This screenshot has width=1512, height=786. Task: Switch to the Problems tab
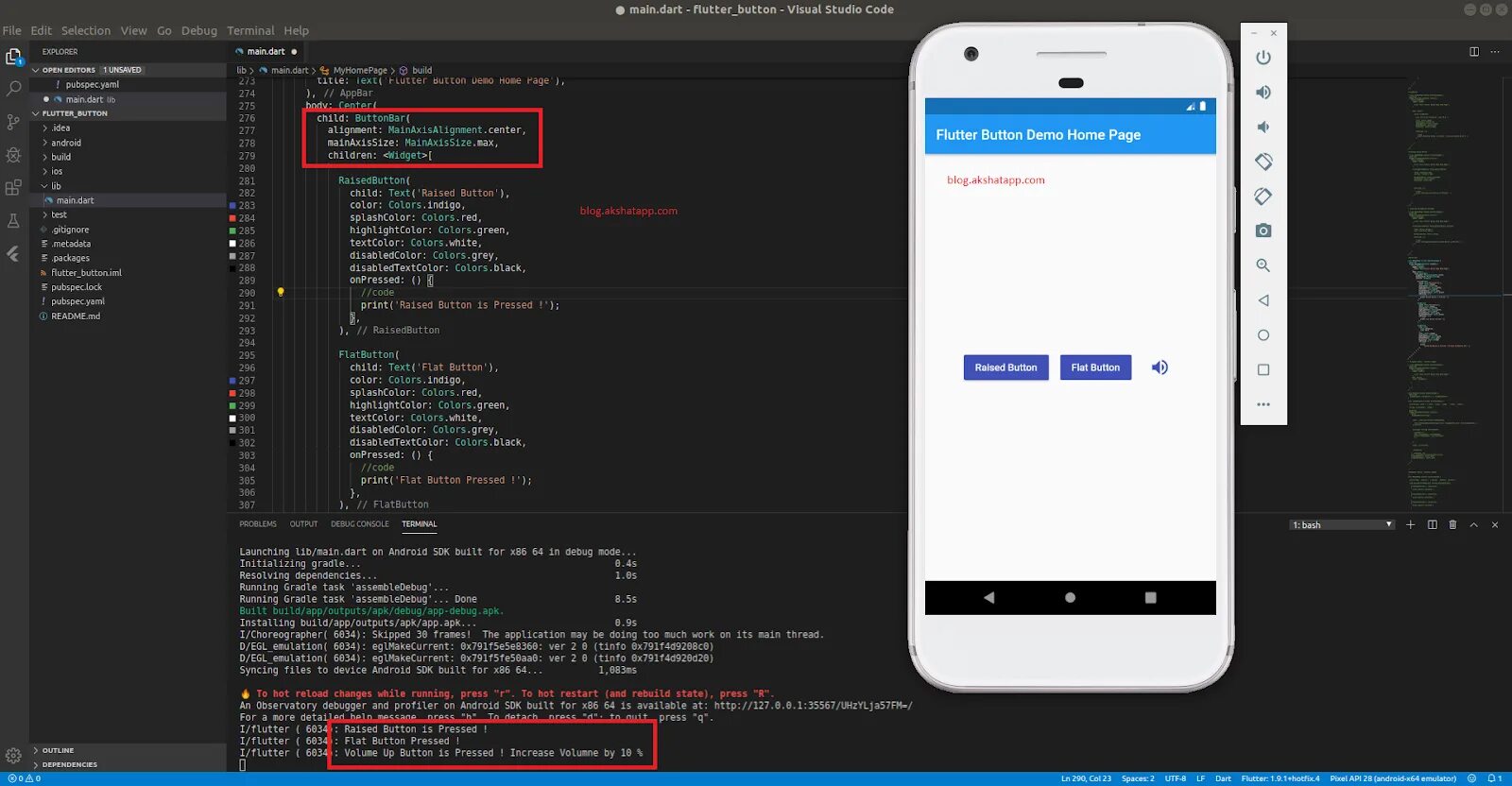pyautogui.click(x=258, y=523)
